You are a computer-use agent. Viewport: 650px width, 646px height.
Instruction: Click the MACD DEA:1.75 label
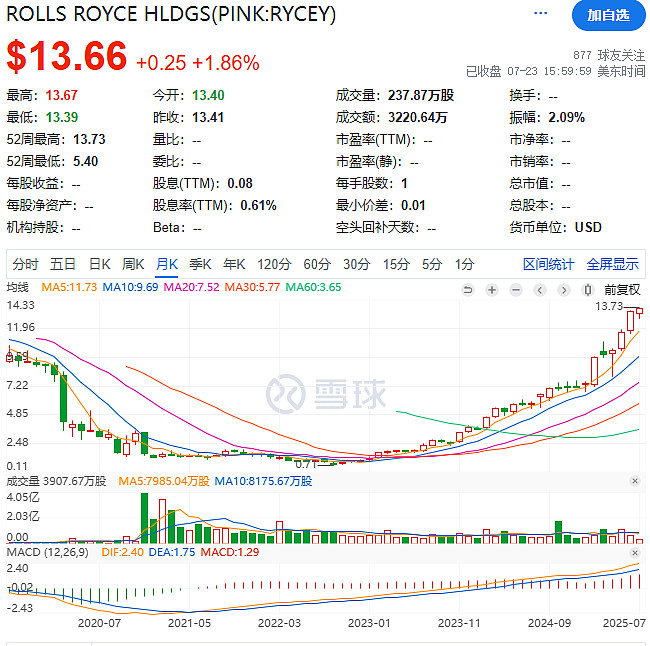tap(172, 552)
